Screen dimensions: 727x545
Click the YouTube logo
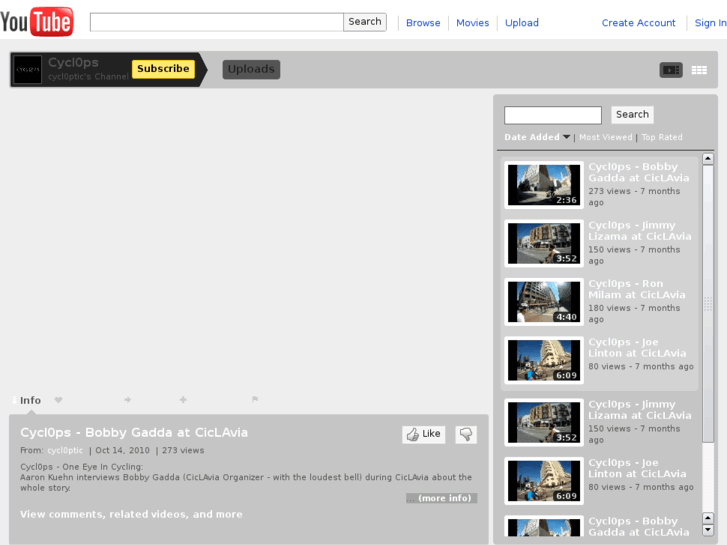37,21
